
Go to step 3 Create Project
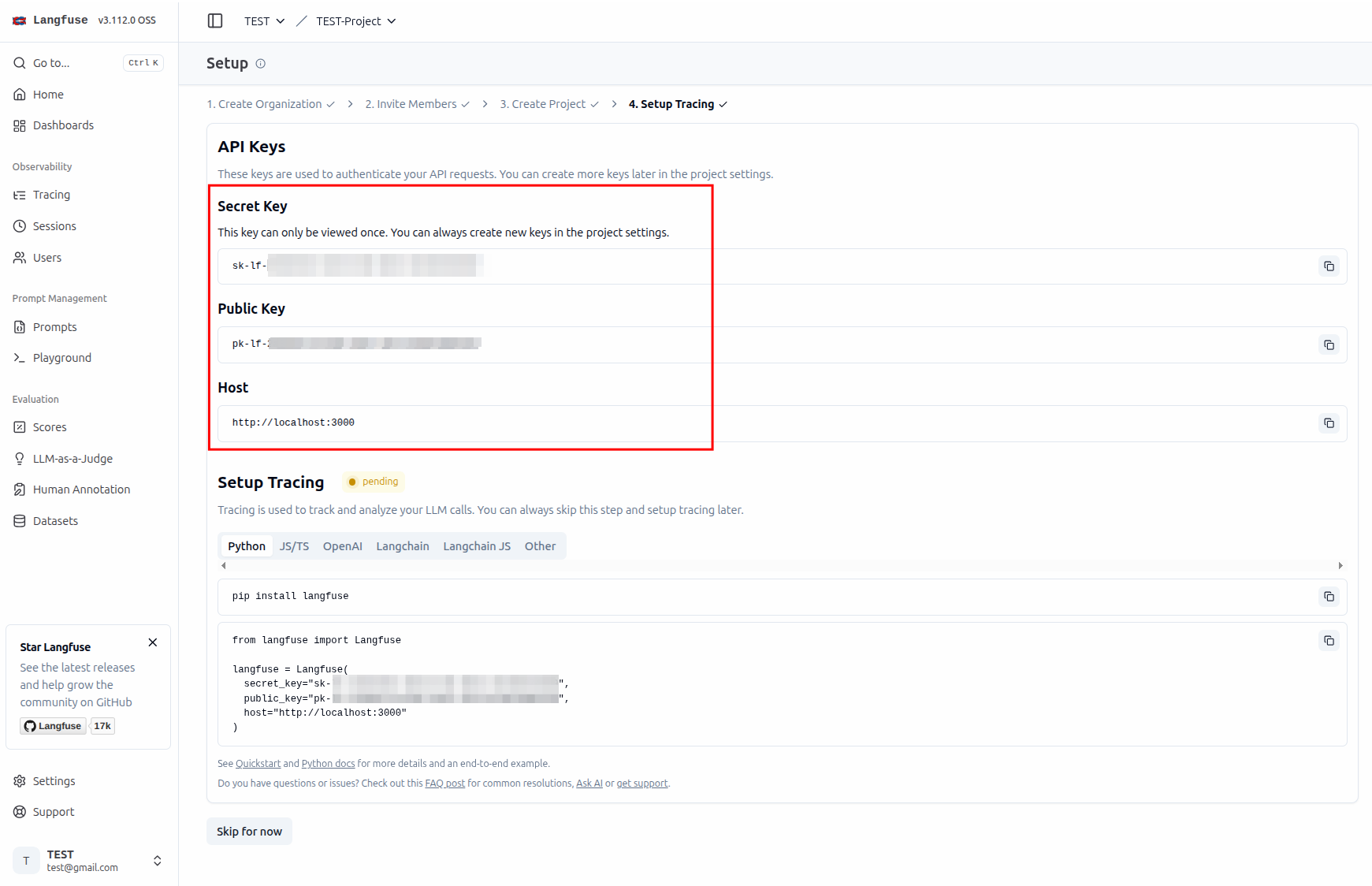tap(549, 104)
